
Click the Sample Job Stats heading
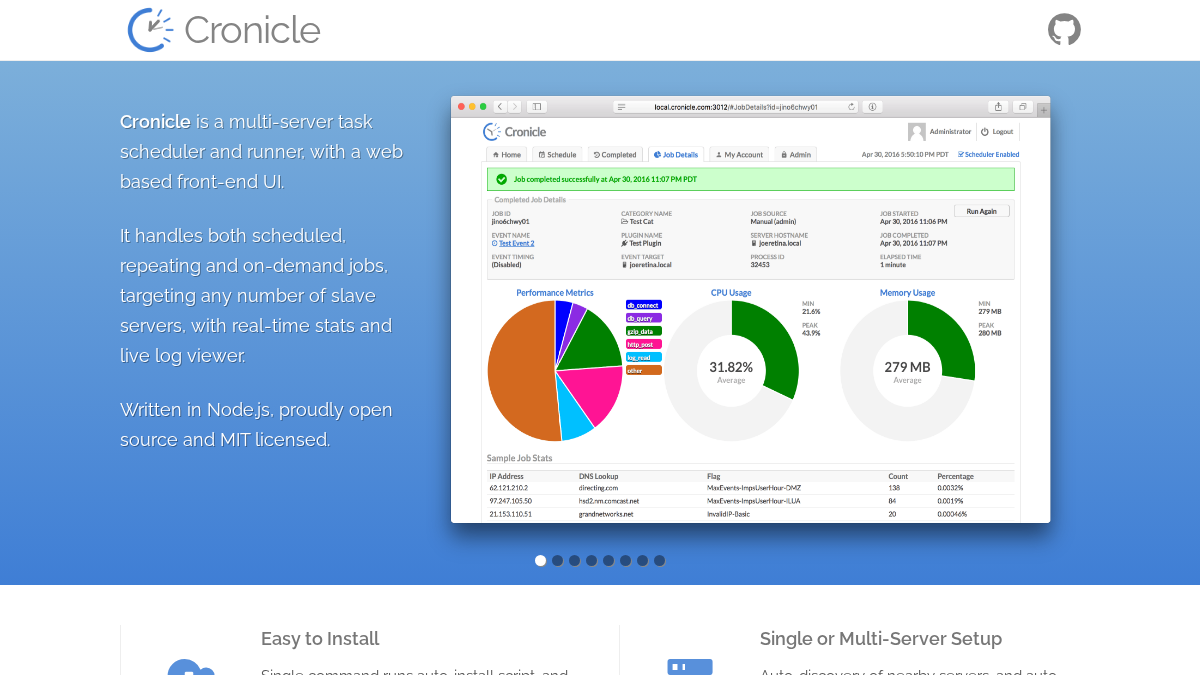pyautogui.click(x=519, y=458)
